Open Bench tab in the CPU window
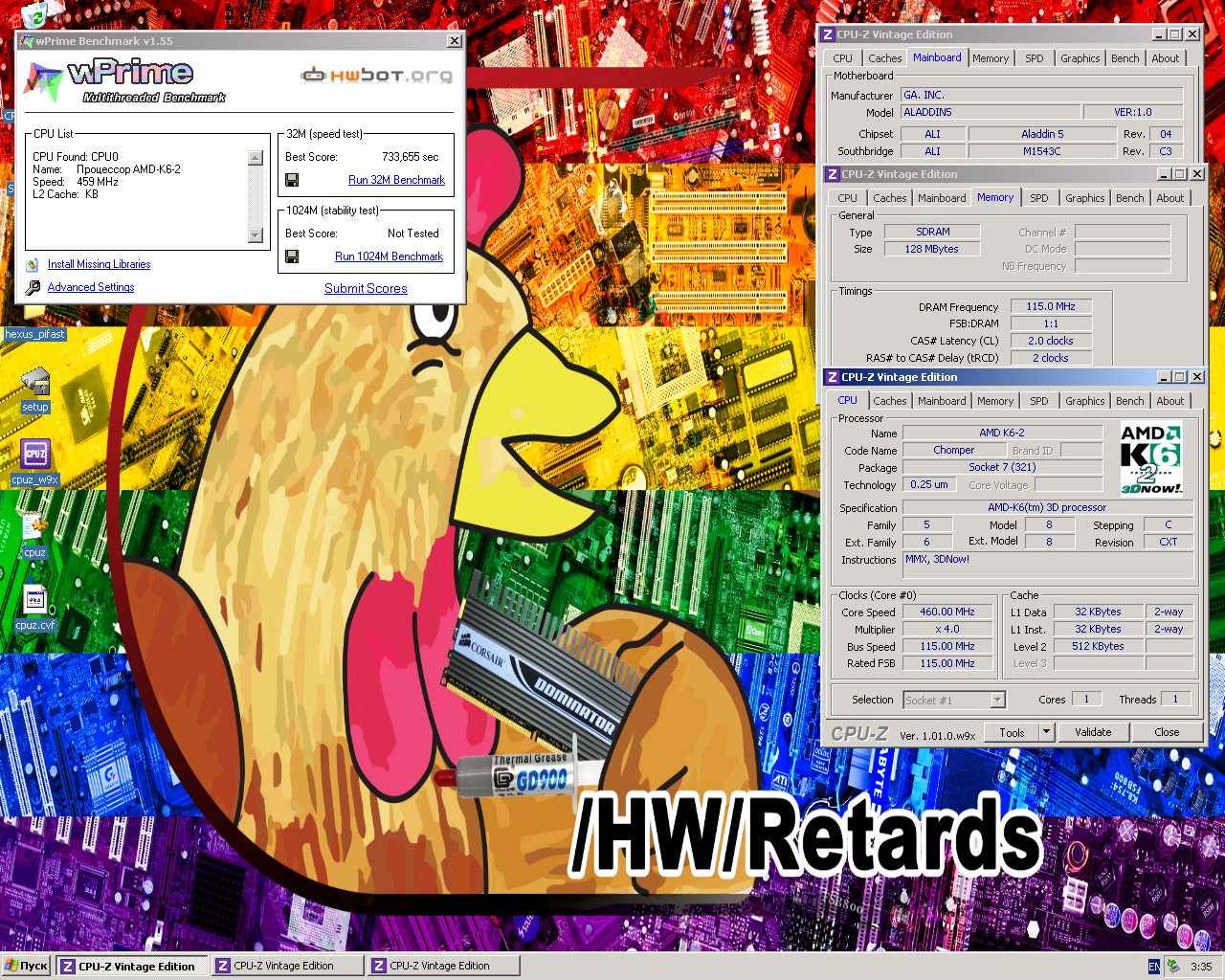The height and width of the screenshot is (980, 1225). pyautogui.click(x=1129, y=401)
